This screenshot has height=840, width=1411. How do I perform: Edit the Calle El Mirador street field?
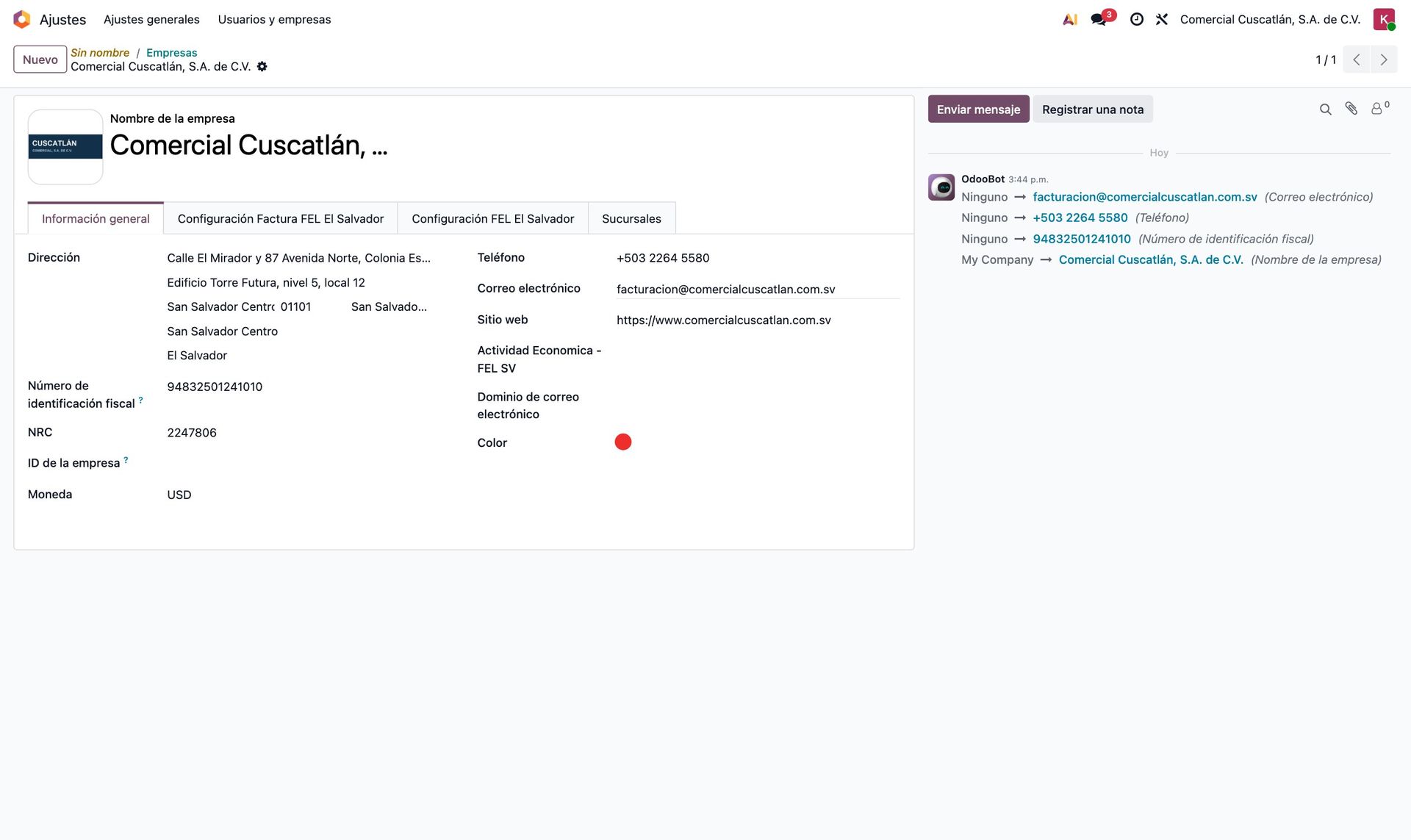[x=298, y=258]
